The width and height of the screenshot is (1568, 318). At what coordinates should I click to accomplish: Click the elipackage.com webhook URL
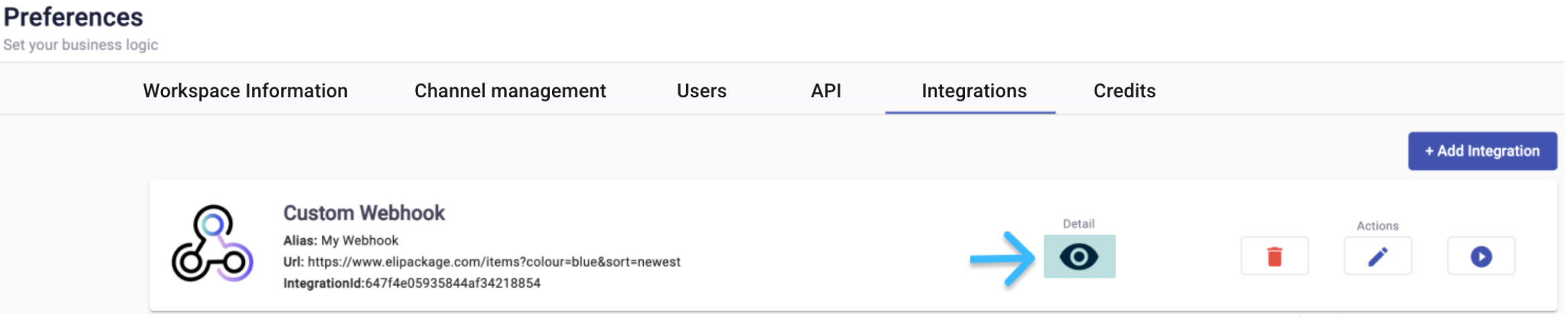(x=494, y=262)
